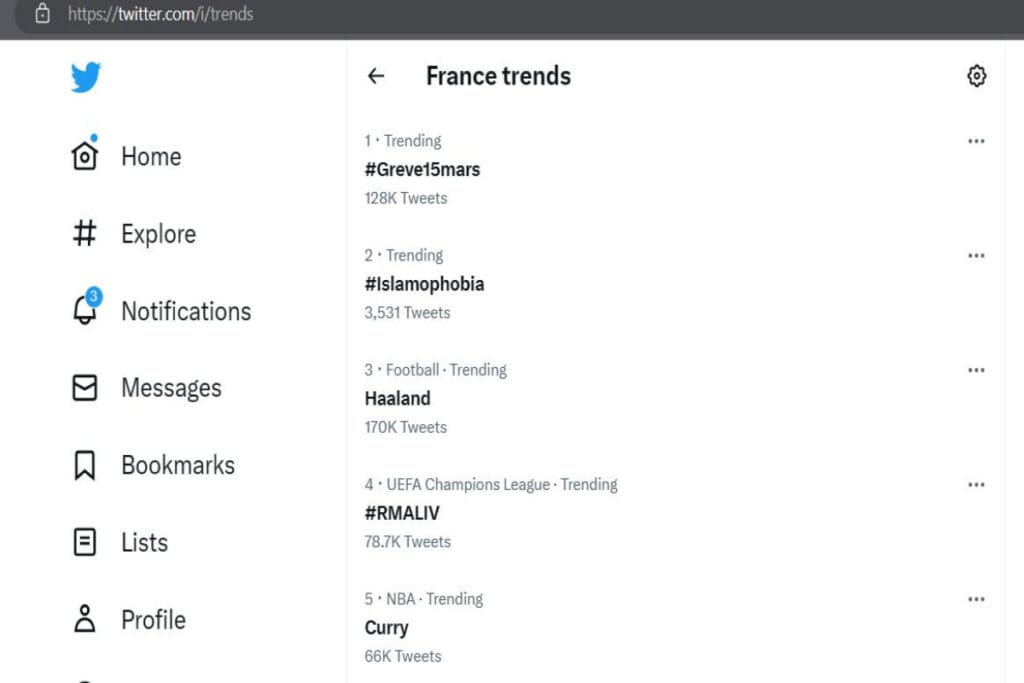Open the Lists icon

tap(85, 542)
